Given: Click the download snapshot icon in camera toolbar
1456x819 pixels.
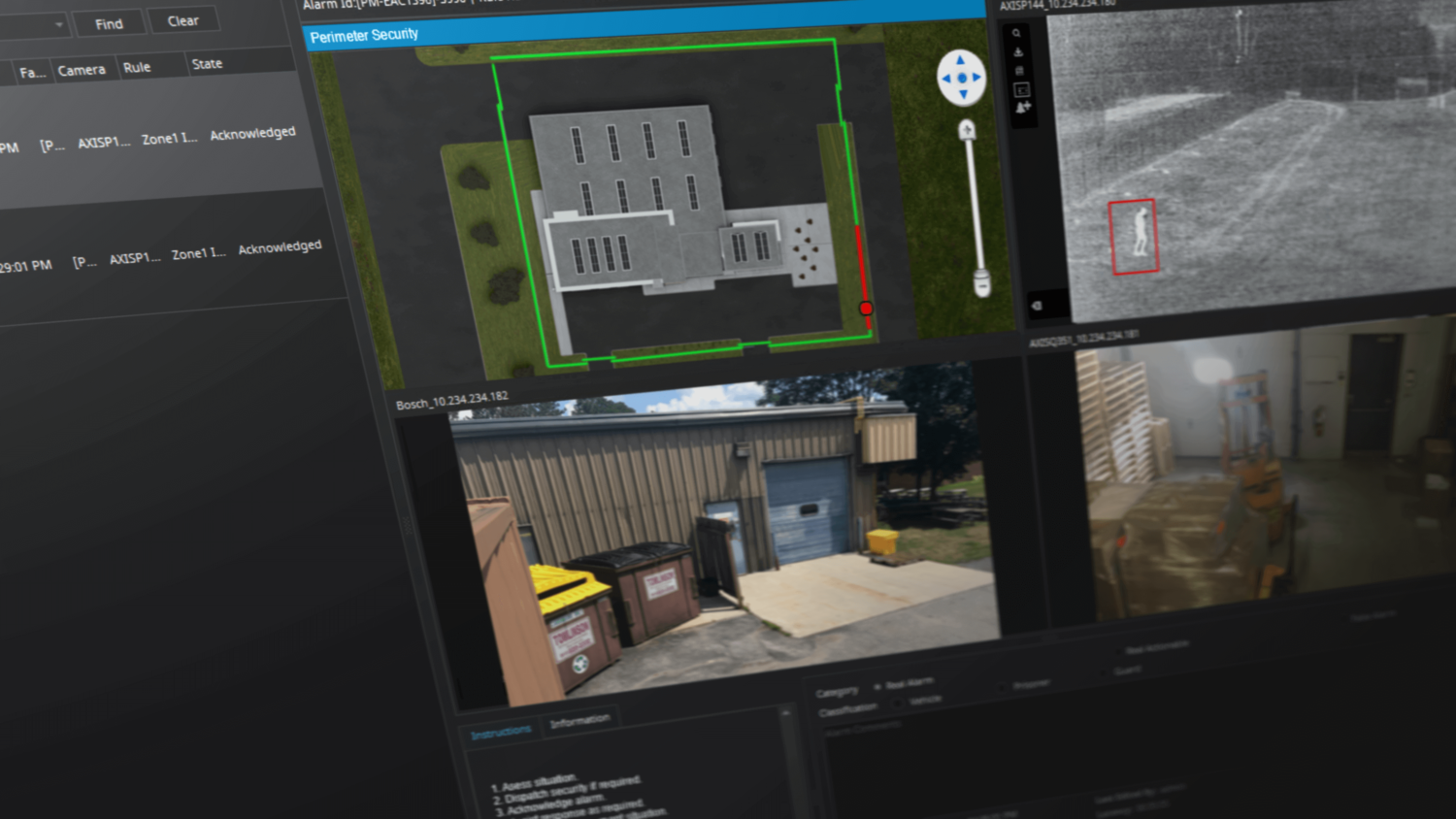Looking at the screenshot, I should tap(1017, 52).
